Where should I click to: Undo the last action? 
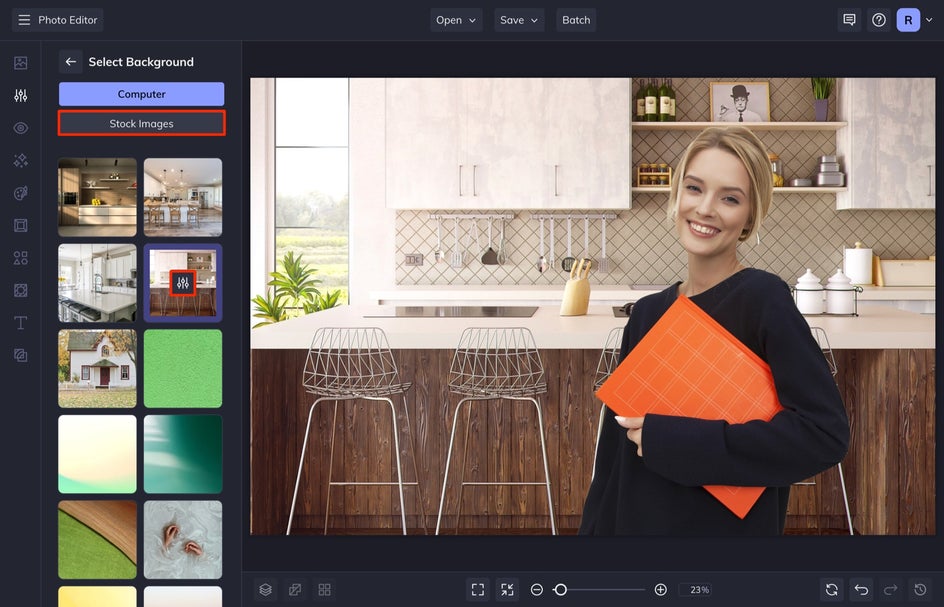pos(862,590)
